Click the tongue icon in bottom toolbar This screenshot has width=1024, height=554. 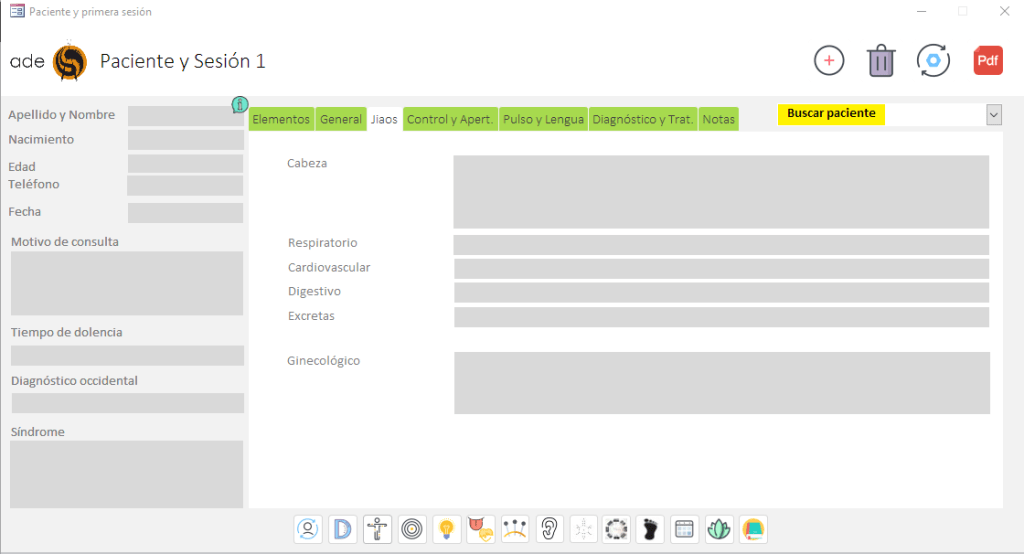pos(481,529)
